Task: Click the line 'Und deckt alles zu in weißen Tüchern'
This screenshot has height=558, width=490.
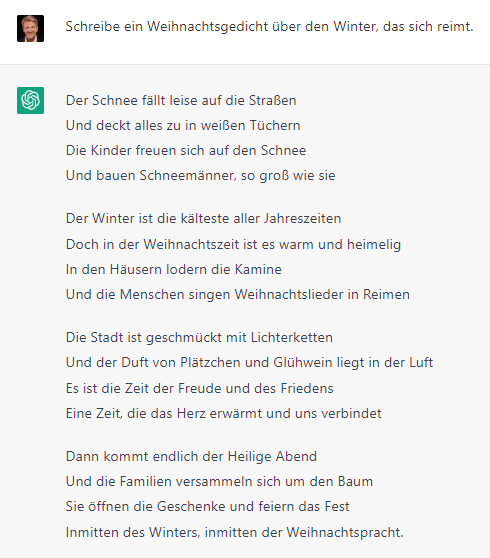Action: [183, 125]
